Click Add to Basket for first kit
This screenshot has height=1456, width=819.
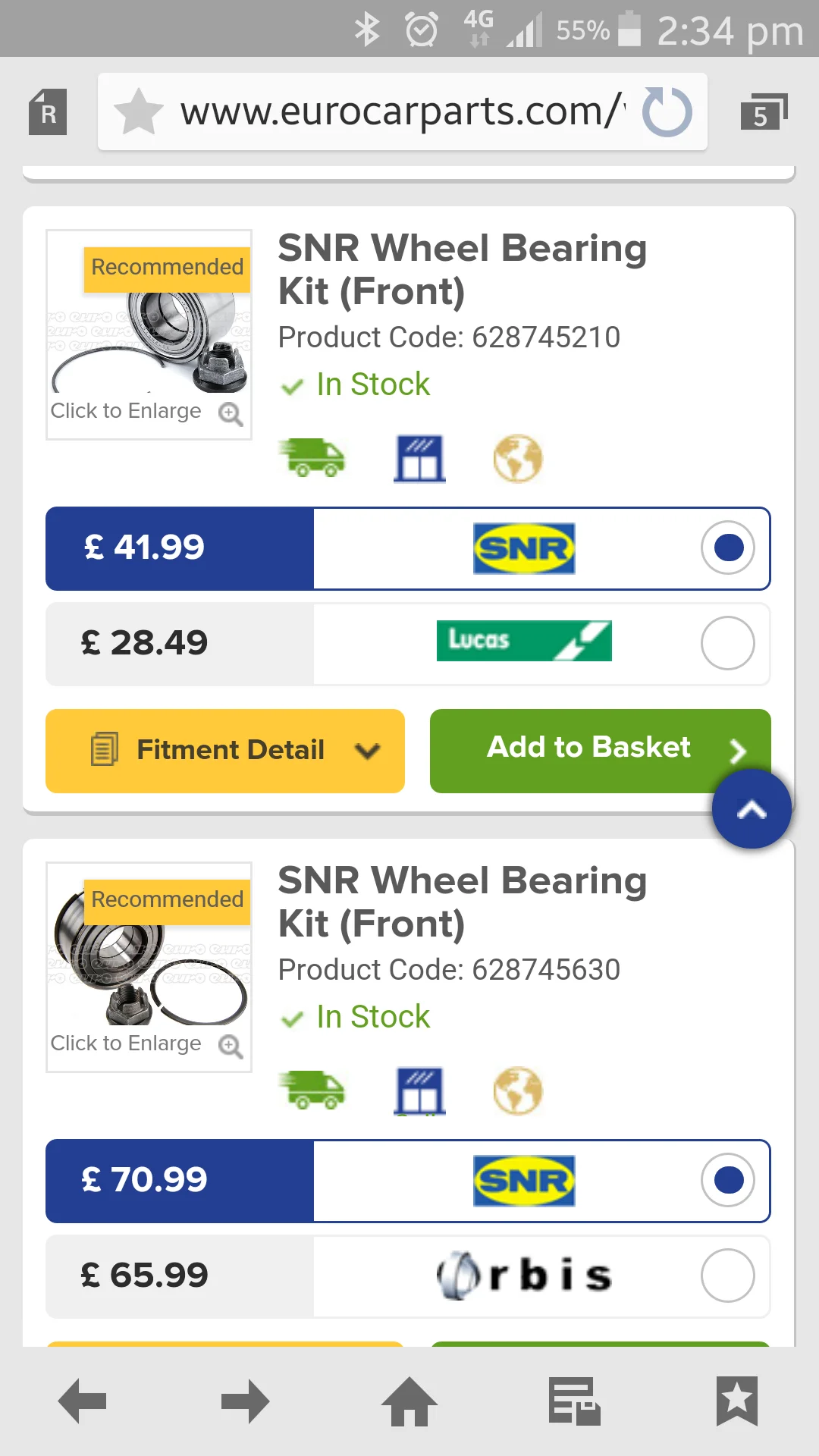click(600, 751)
